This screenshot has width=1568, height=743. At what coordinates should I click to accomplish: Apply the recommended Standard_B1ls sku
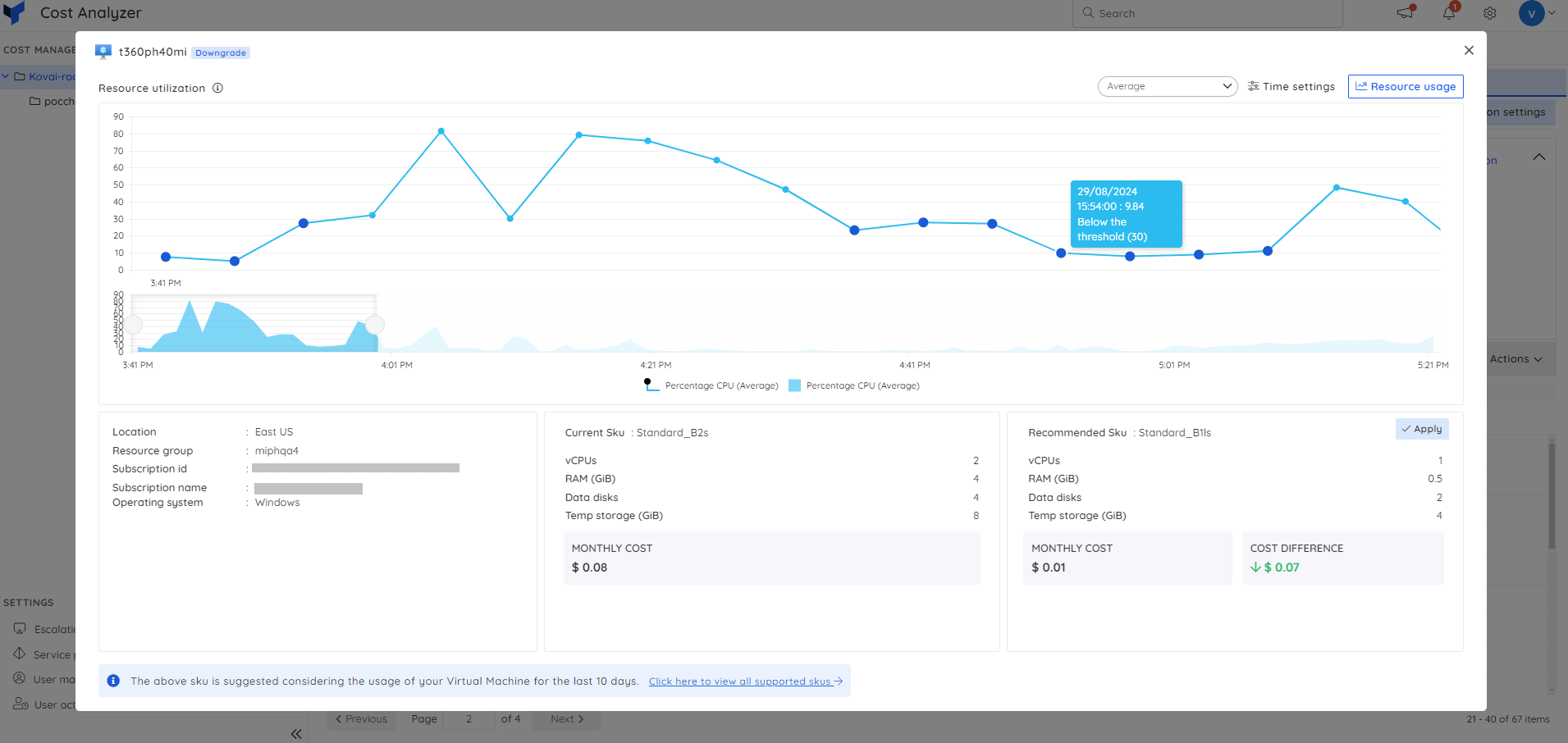1421,429
